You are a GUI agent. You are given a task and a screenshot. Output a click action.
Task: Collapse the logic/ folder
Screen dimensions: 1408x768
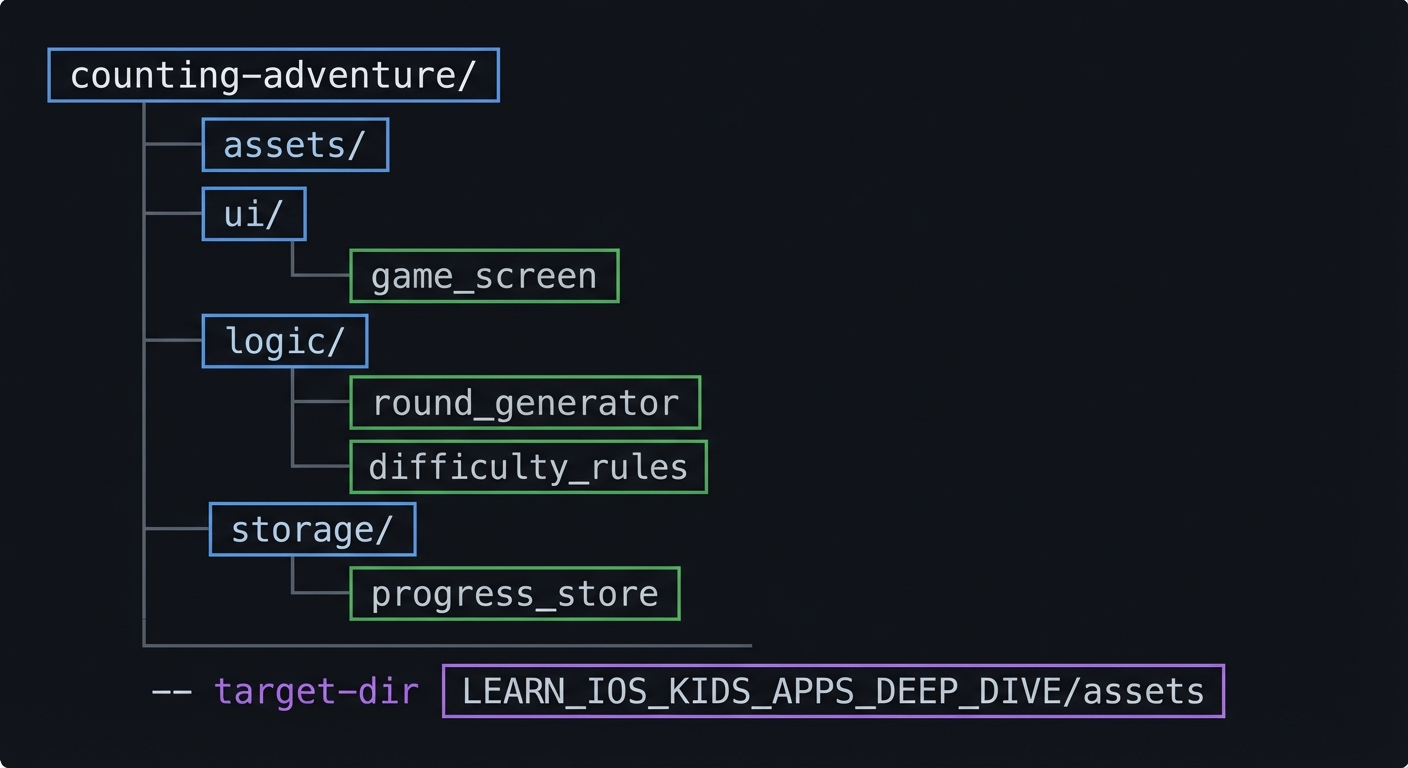coord(285,341)
